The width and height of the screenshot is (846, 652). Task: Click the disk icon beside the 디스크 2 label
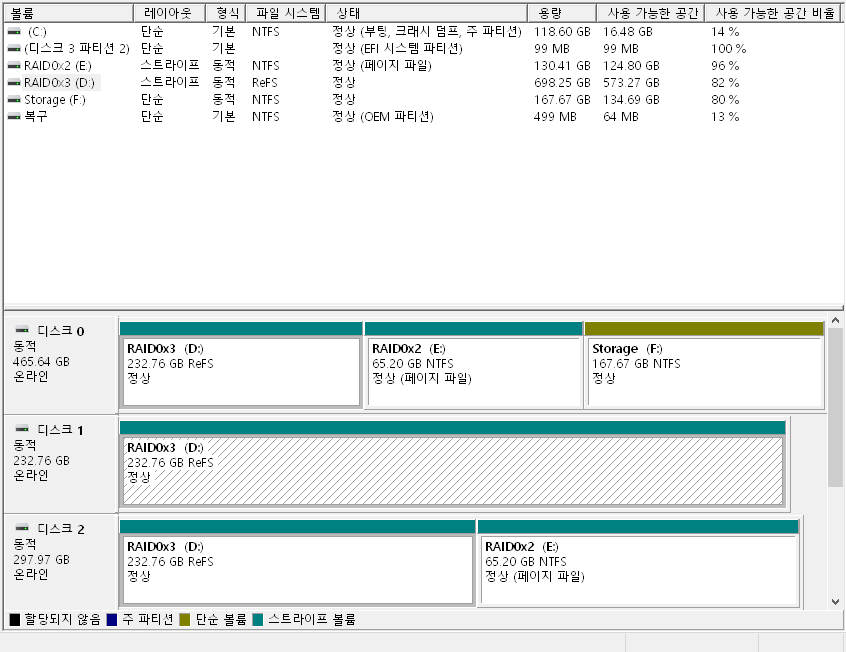coord(22,528)
